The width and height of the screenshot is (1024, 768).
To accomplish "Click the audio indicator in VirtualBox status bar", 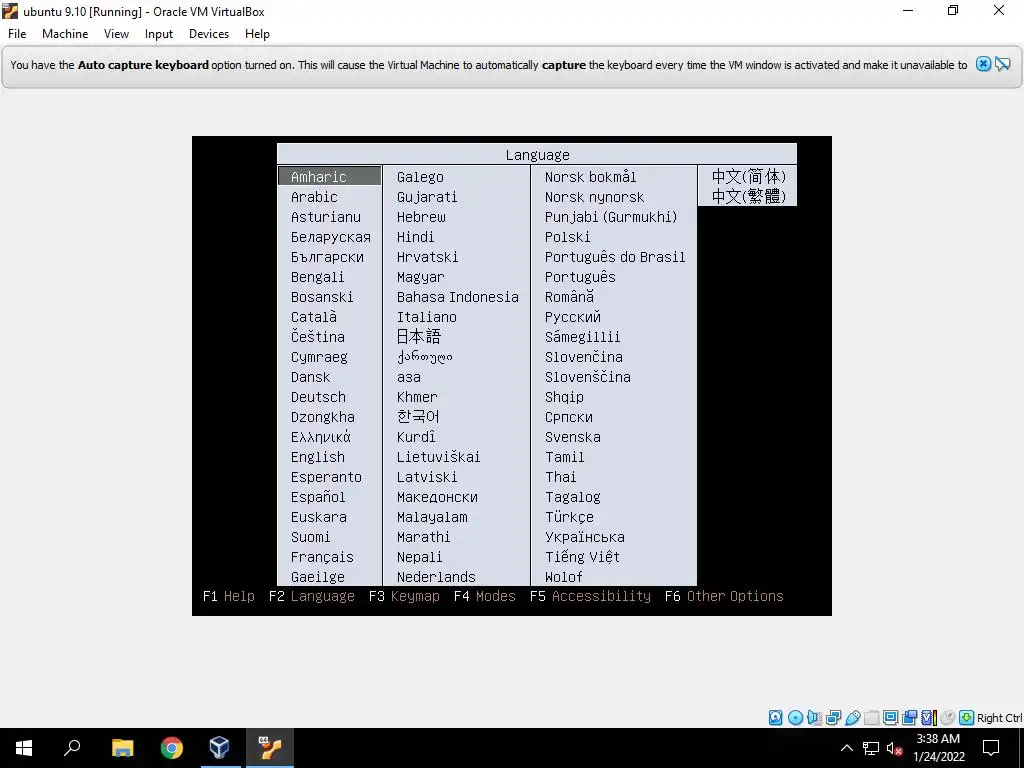I will click(x=814, y=718).
